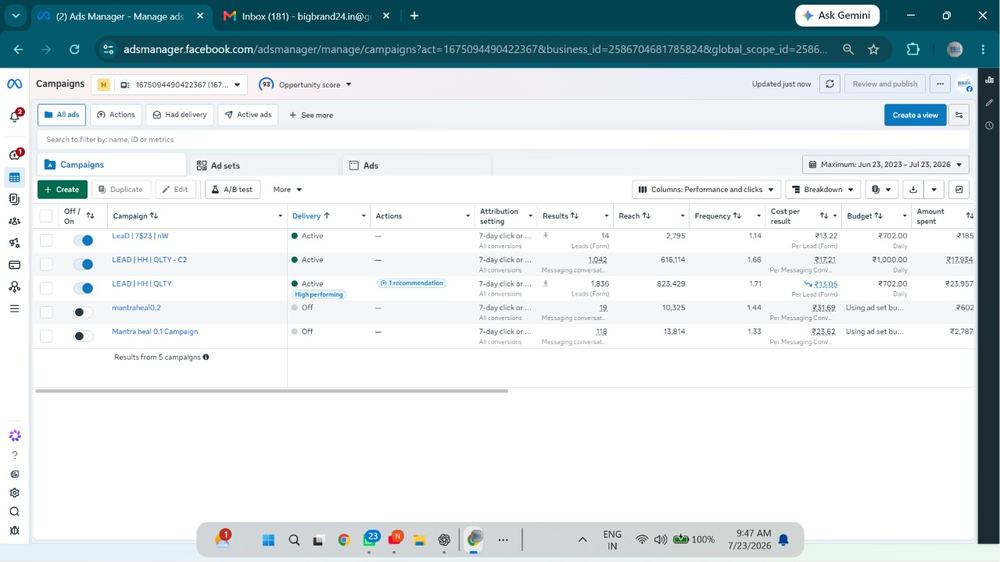1000x562 pixels.
Task: Select the All ads view tab
Action: [x=62, y=115]
